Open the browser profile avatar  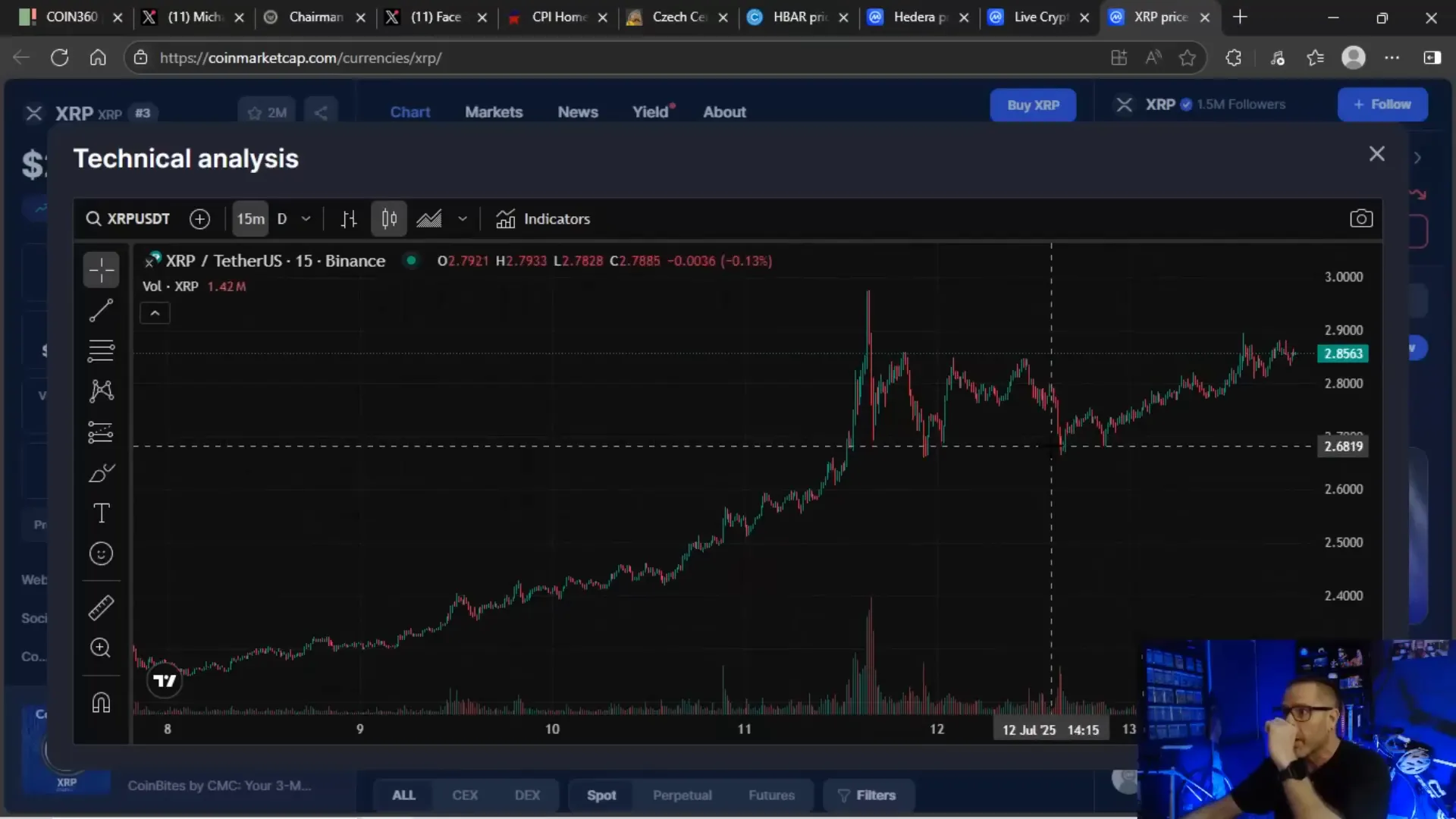click(x=1354, y=58)
